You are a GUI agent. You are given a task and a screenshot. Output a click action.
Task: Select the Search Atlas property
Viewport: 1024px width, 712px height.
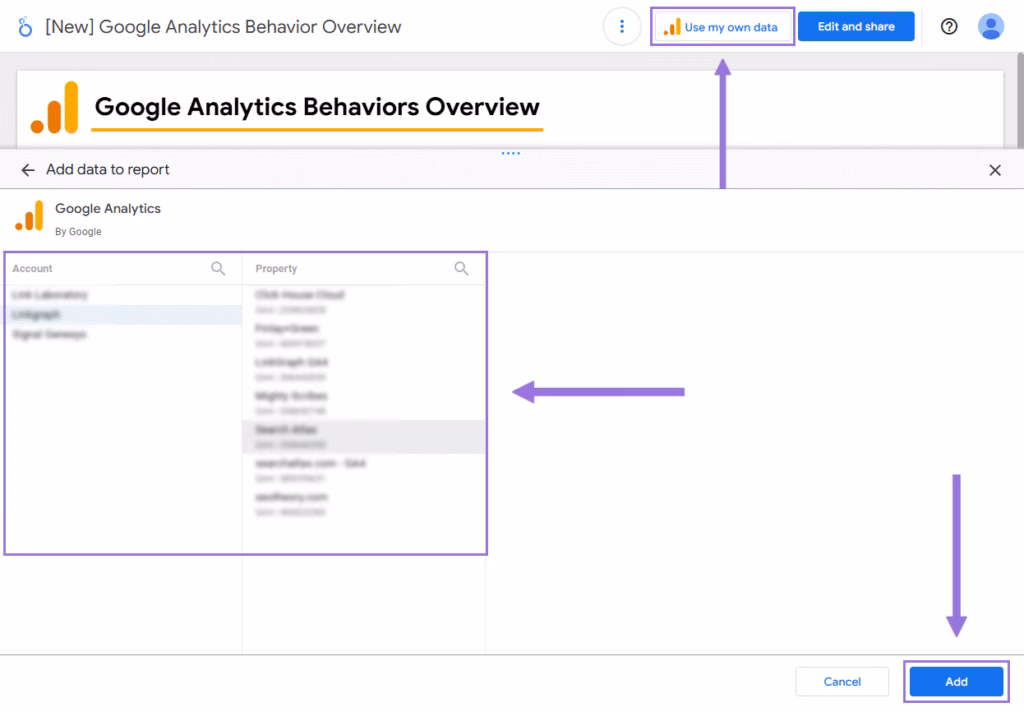click(286, 430)
